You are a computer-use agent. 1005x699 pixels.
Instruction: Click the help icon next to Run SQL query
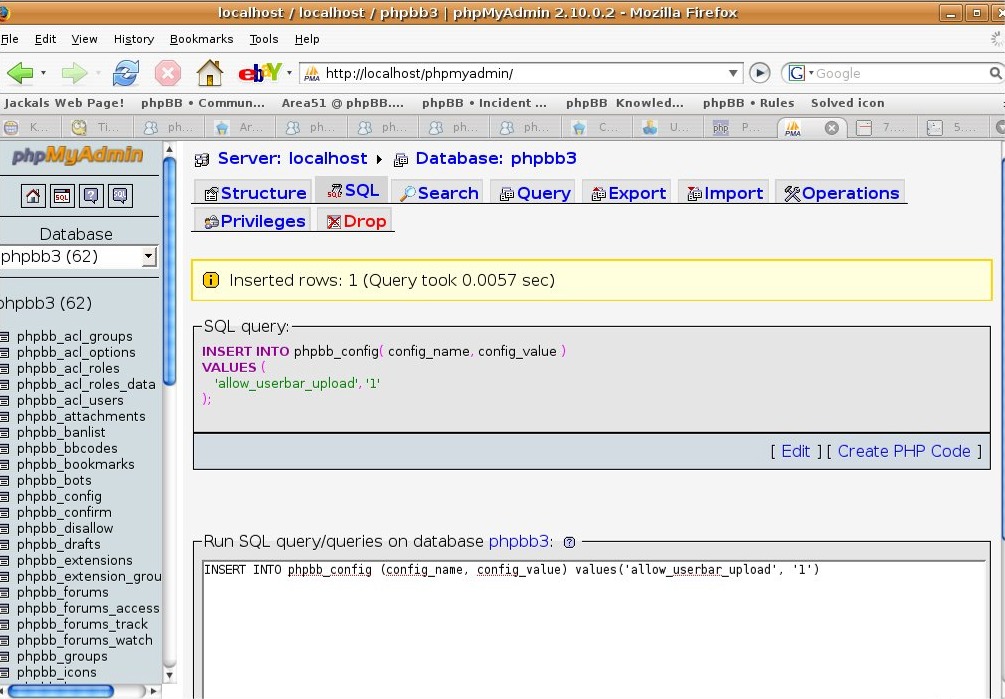coord(569,542)
